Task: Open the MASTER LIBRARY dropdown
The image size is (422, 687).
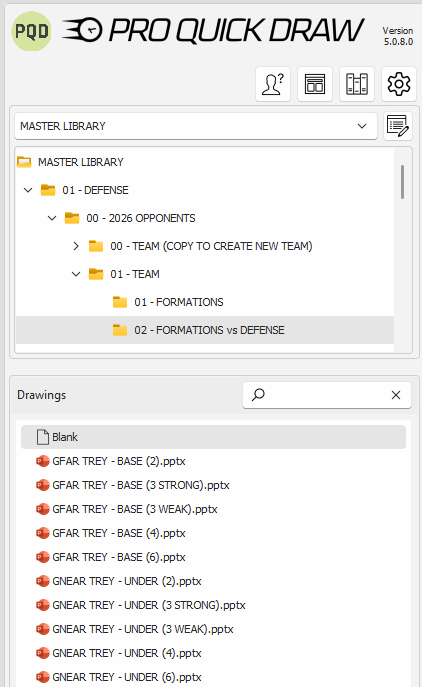Action: (196, 126)
